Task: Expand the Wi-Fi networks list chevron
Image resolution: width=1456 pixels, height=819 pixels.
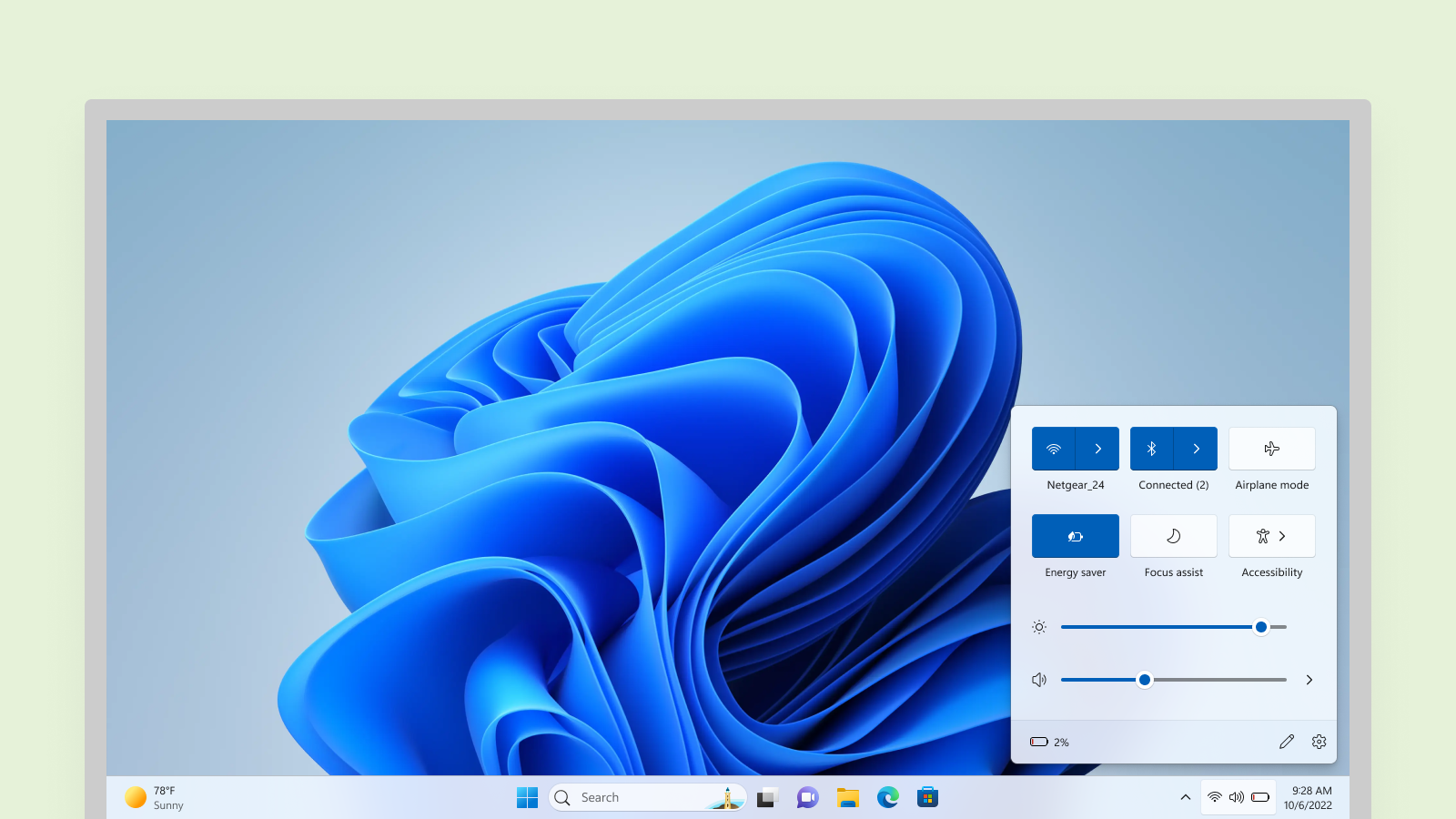Action: point(1097,449)
